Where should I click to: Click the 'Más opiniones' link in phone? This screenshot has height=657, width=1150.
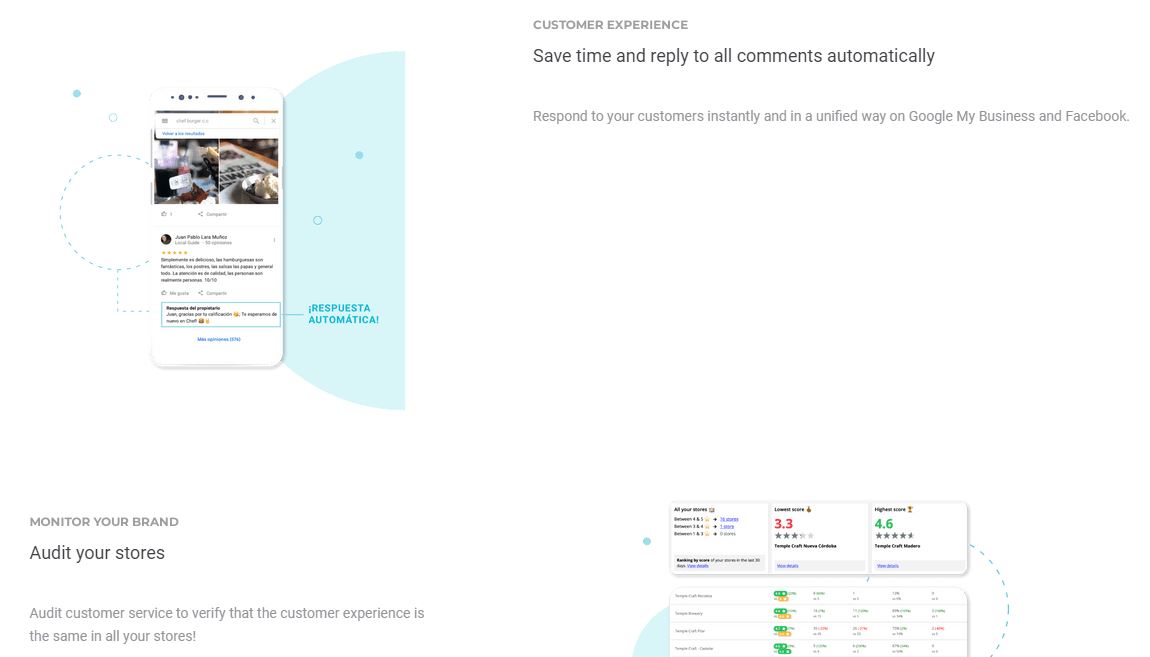219,339
